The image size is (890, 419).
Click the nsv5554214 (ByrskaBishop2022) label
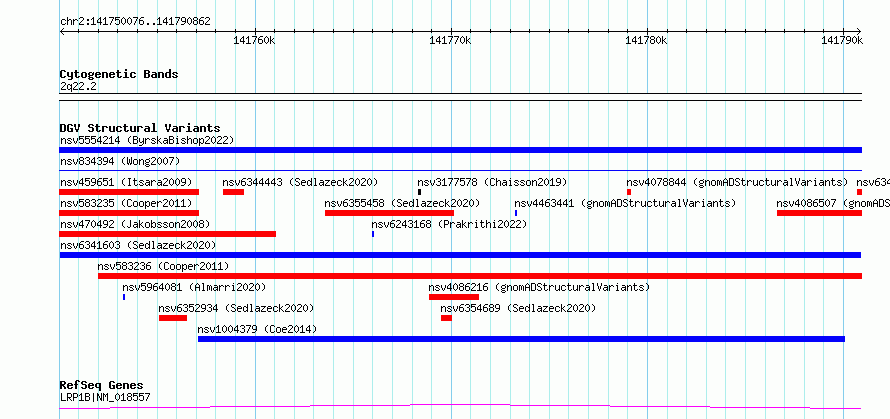coord(147,140)
